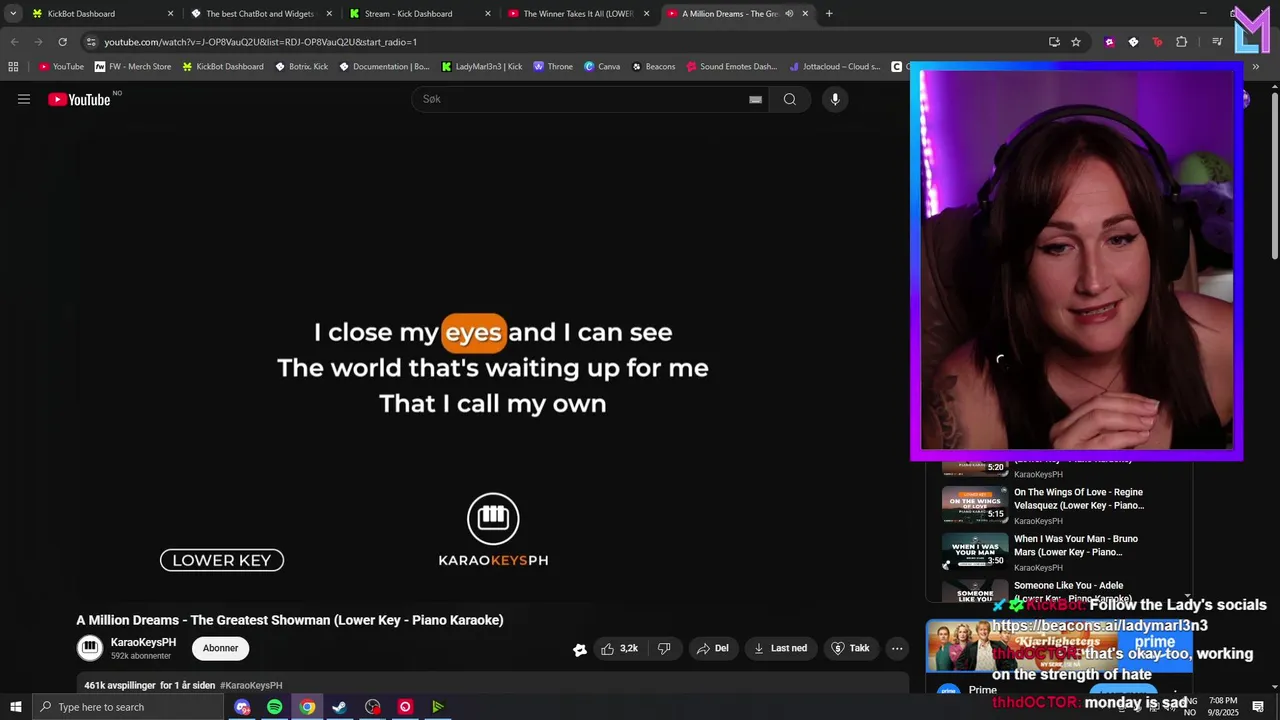This screenshot has height=720, width=1280.
Task: Open the tab search dropdown arrow
Action: click(13, 14)
